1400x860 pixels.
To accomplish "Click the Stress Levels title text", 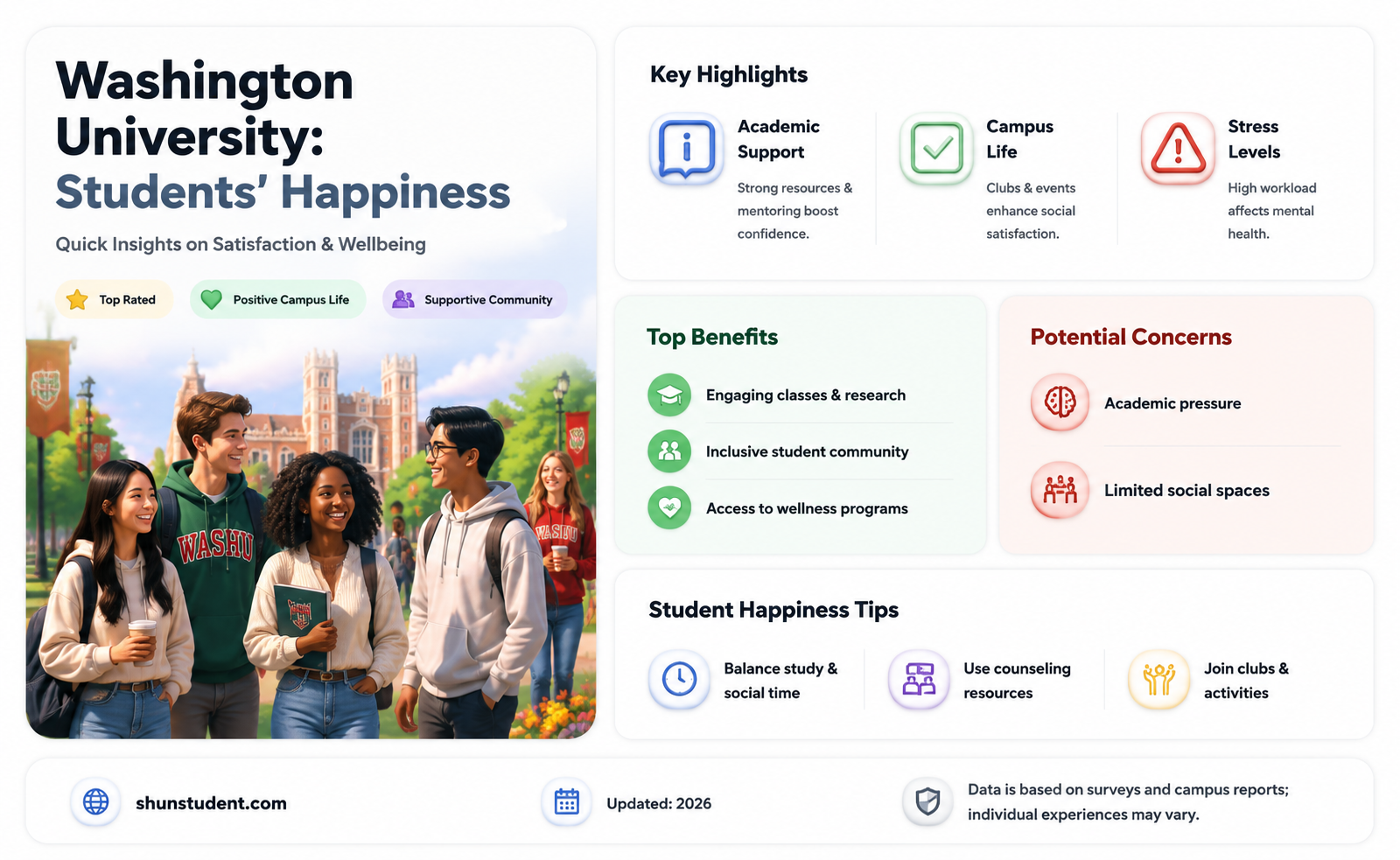I will tap(1254, 139).
